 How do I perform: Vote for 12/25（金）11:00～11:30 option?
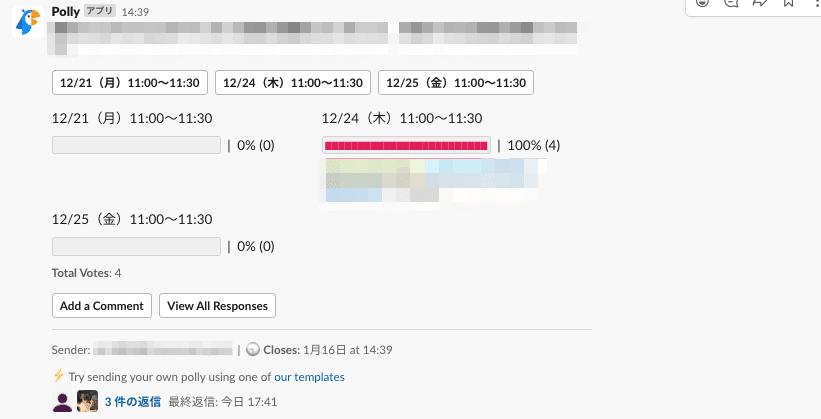(x=455, y=82)
